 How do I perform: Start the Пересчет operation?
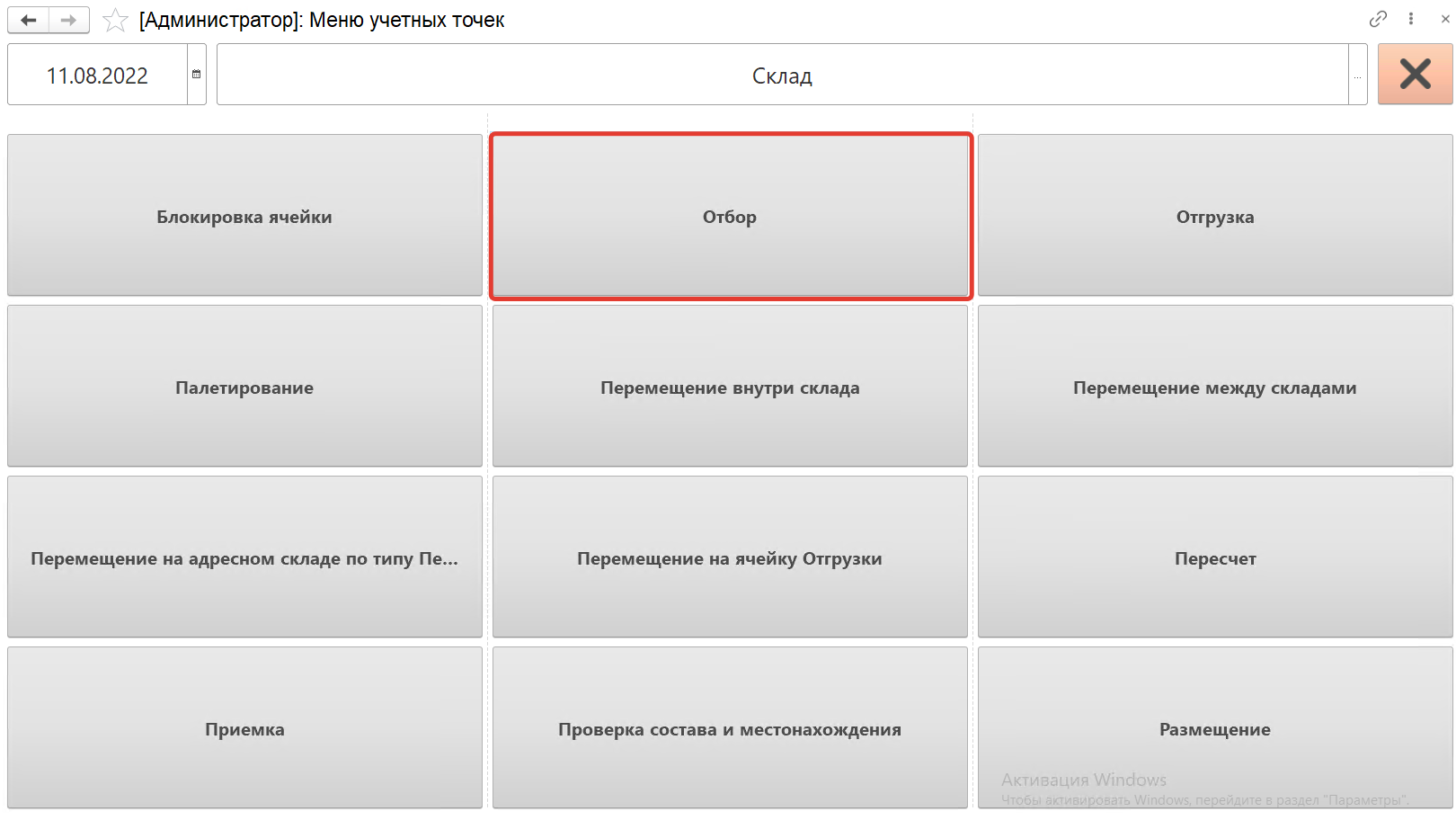pyautogui.click(x=1214, y=557)
